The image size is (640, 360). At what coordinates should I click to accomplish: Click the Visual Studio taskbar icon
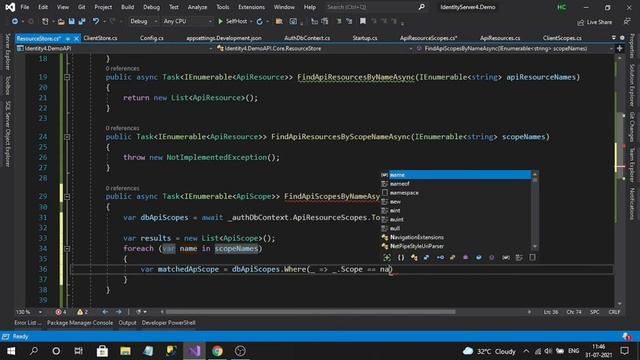click(x=194, y=351)
